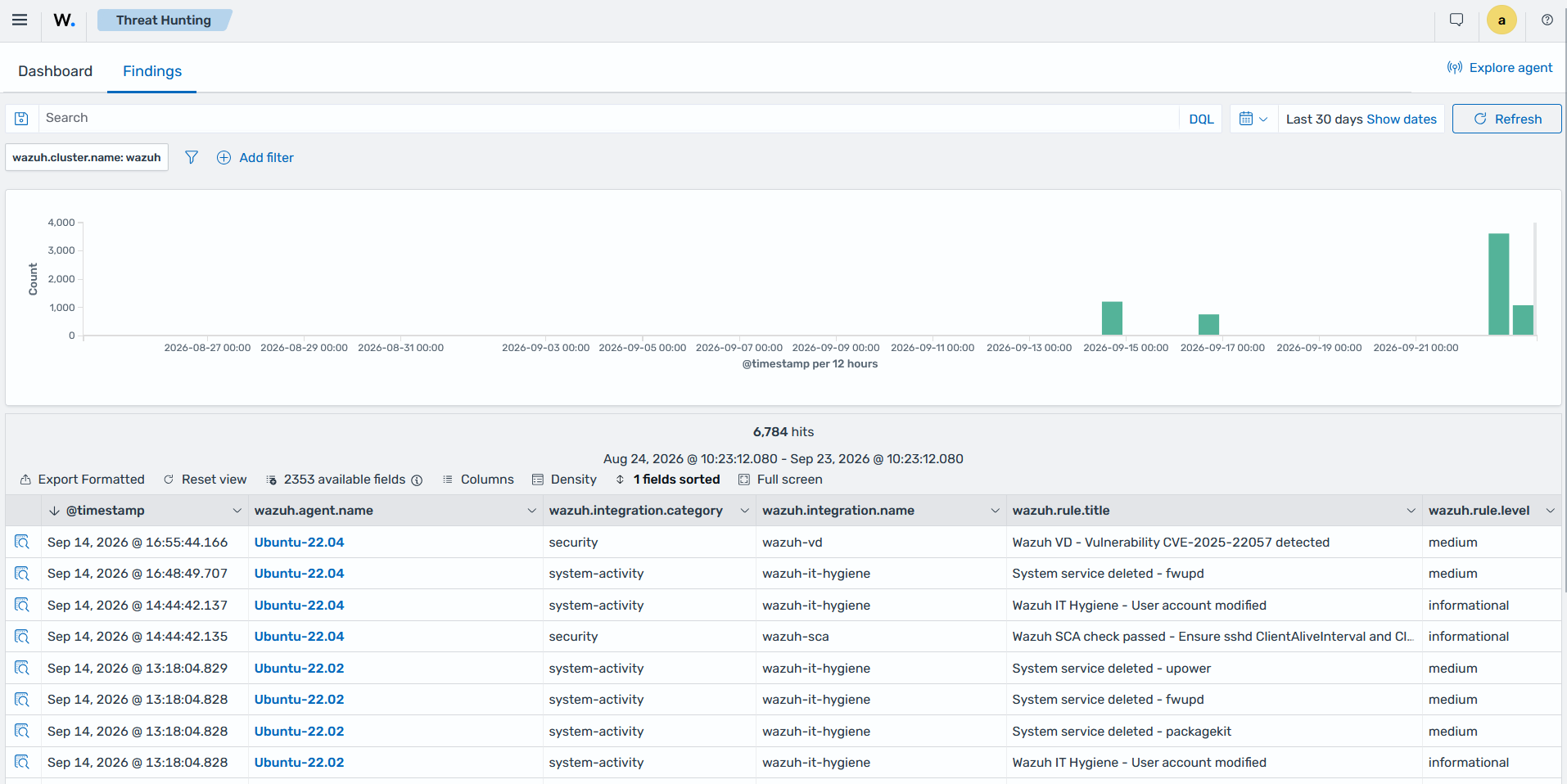Click the available fields info icon
The height and width of the screenshot is (784, 1567).
coord(417,480)
